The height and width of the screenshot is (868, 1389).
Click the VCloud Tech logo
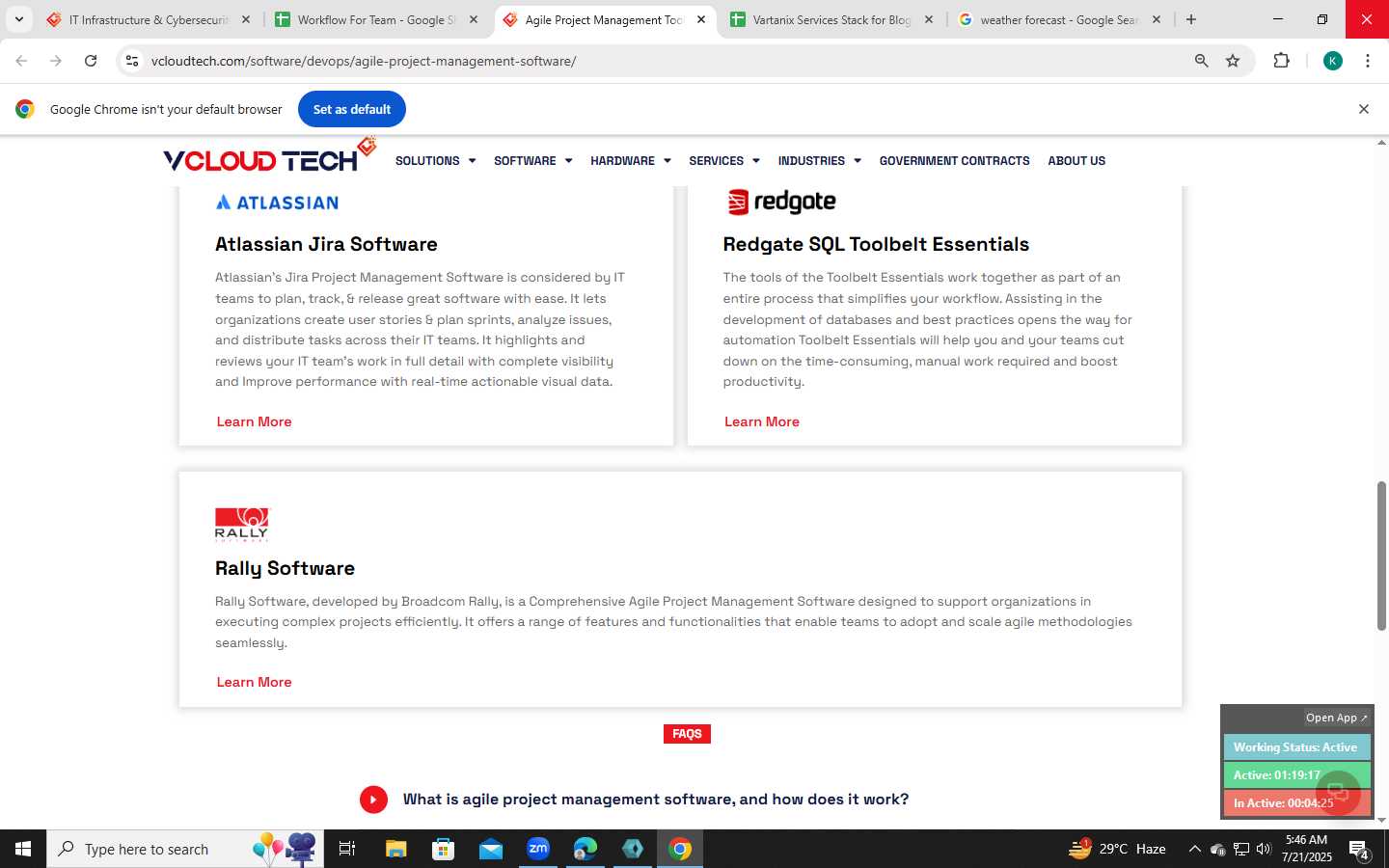click(x=269, y=156)
